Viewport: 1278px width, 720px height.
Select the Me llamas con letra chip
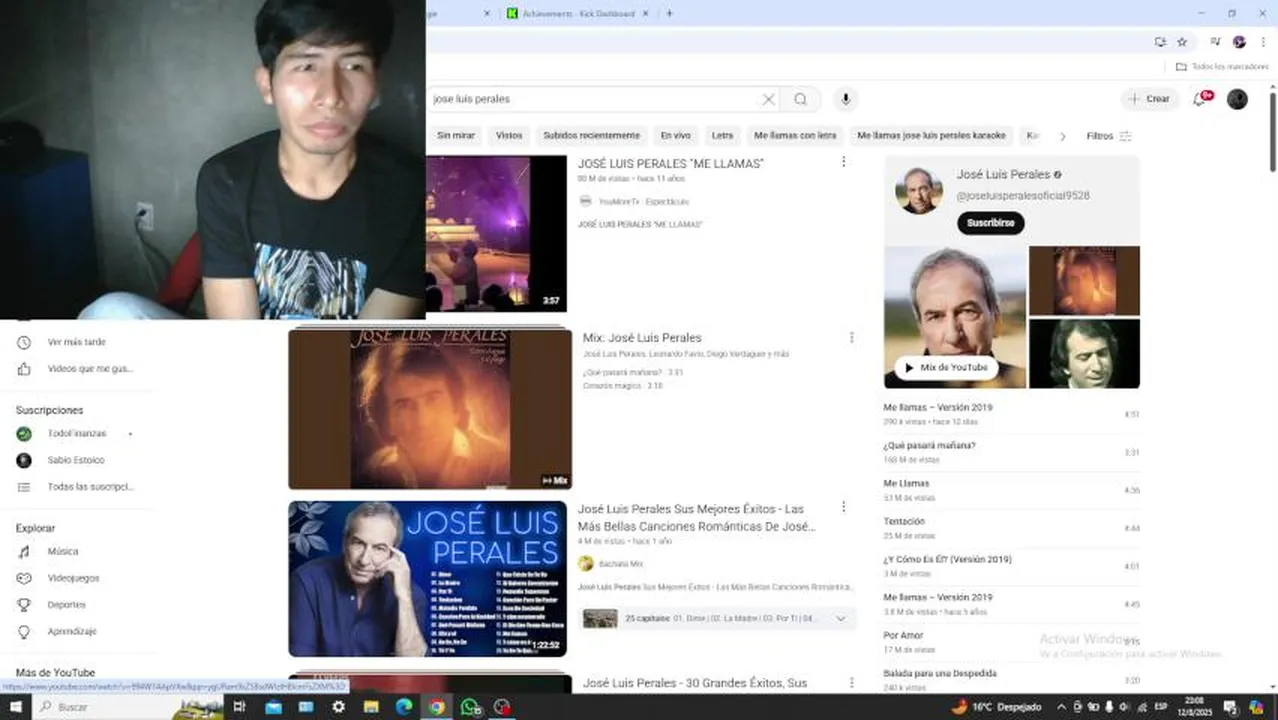795,135
